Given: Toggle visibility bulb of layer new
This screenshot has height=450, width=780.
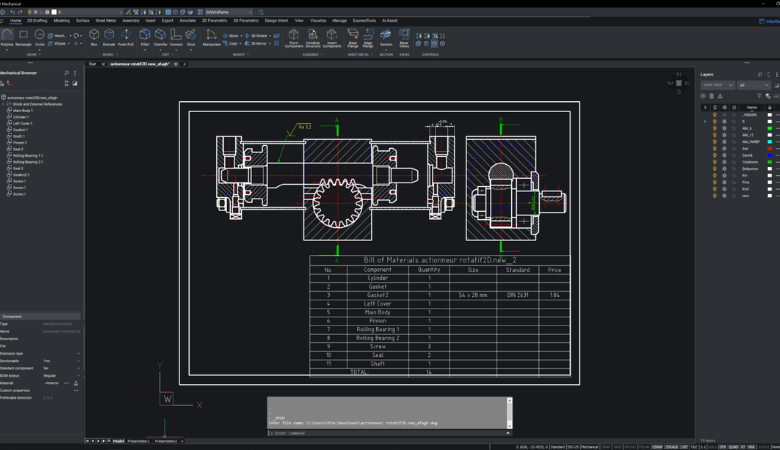Looking at the screenshot, I should pos(715,195).
